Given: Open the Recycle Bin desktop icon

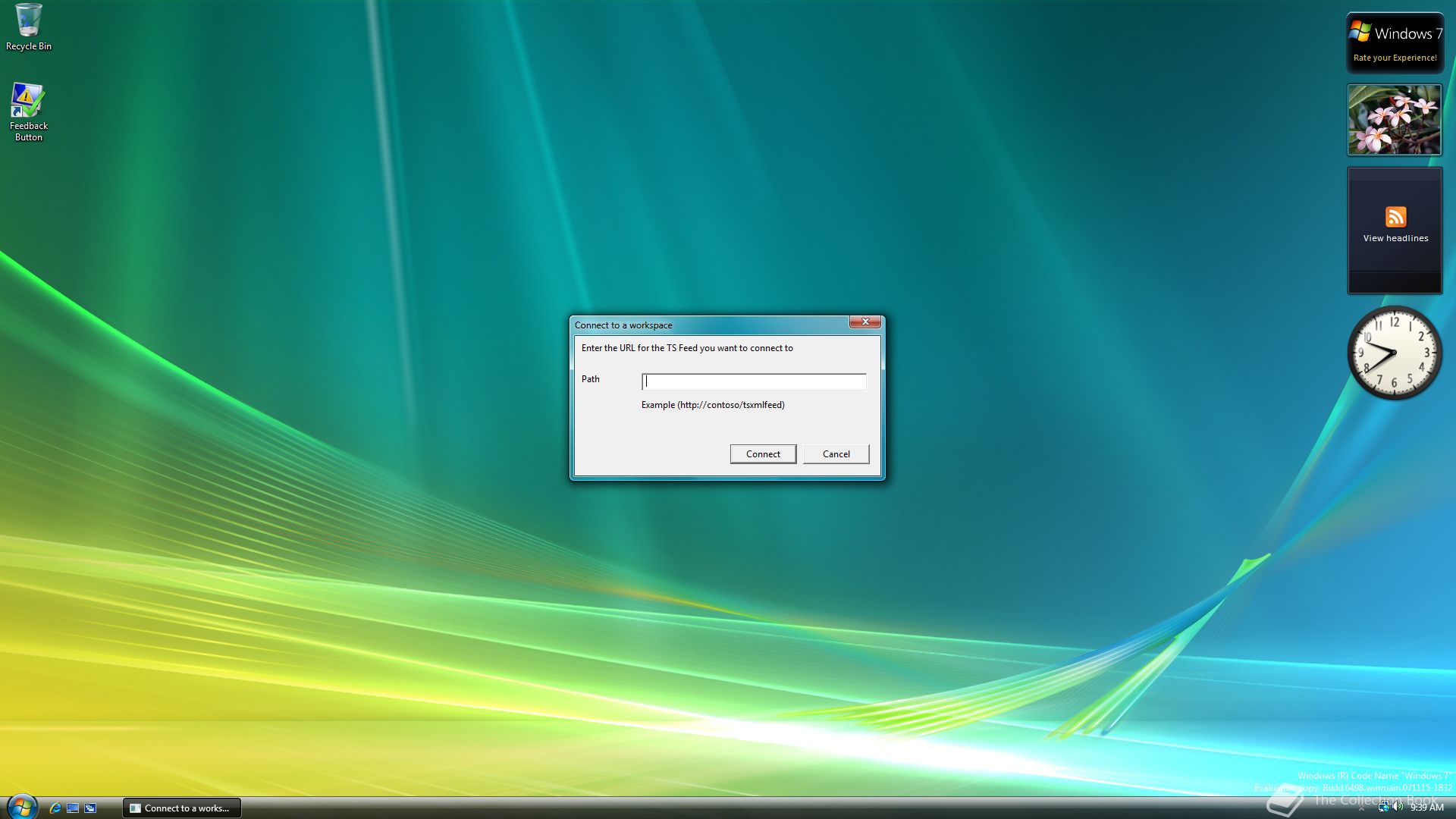Looking at the screenshot, I should point(29,27).
